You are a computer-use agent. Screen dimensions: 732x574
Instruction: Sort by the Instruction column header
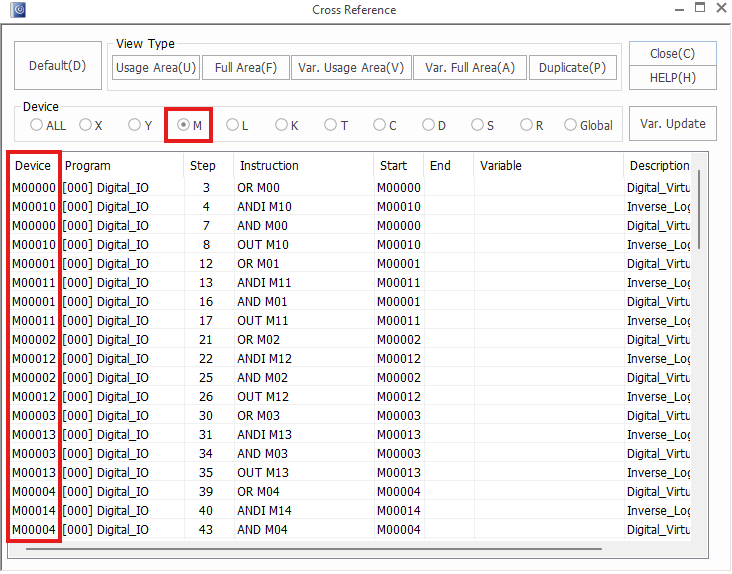269,165
